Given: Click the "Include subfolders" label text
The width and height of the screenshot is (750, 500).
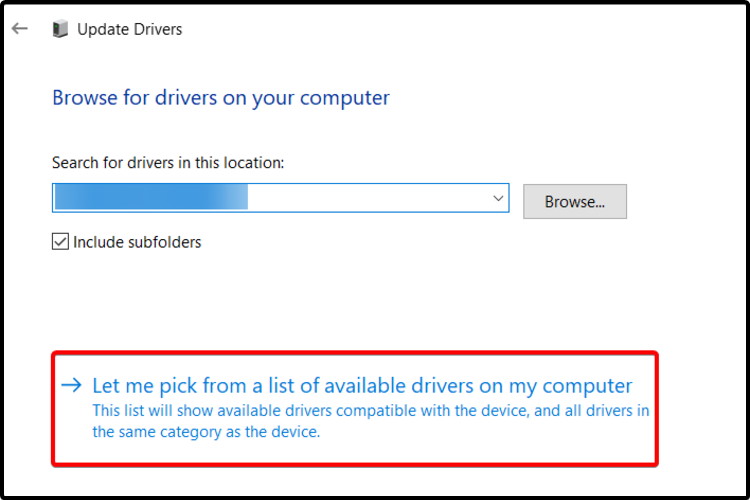Looking at the screenshot, I should 137,242.
